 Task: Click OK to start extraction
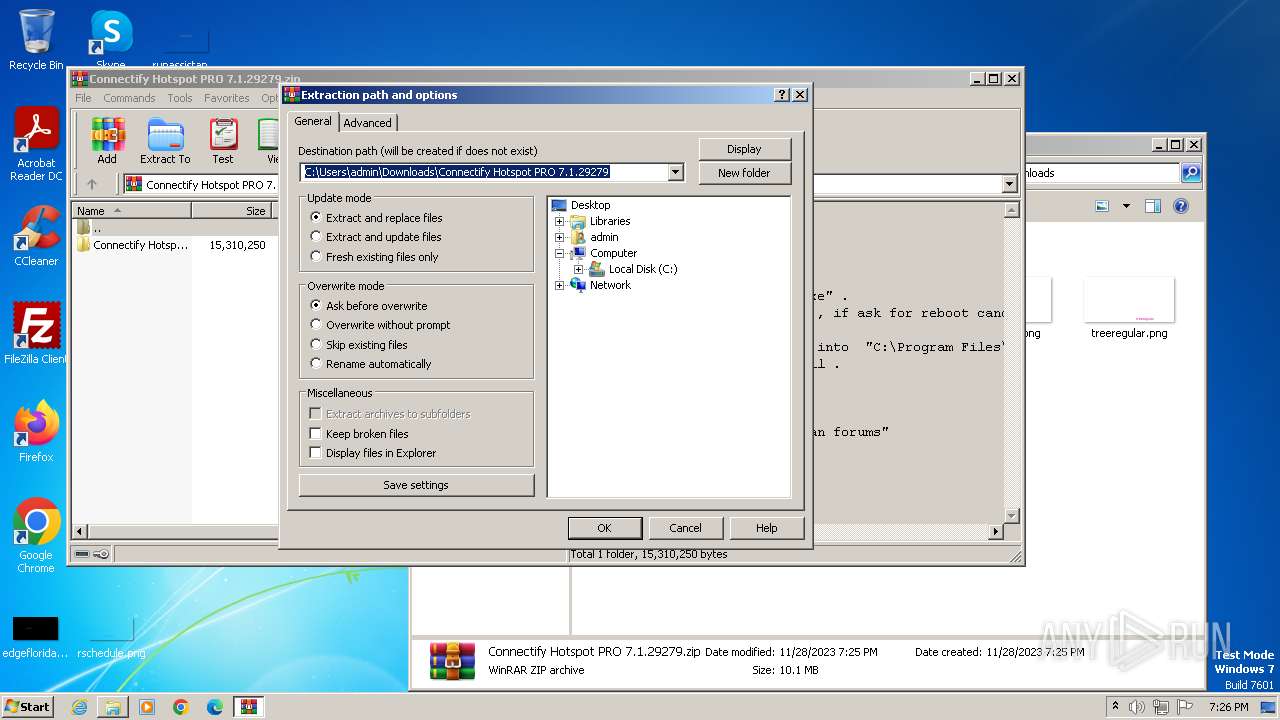point(604,528)
